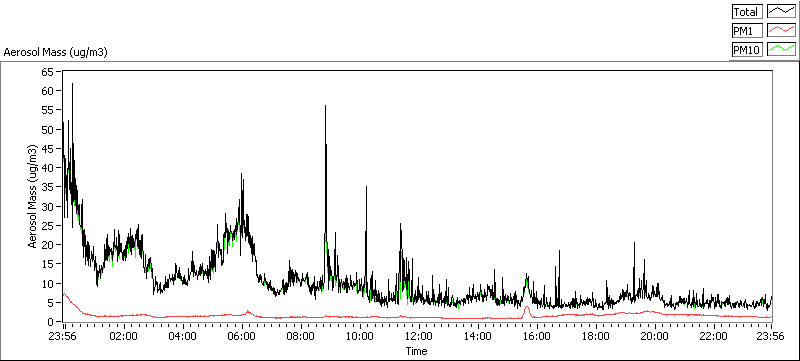Click the 06:00 time label

(x=242, y=337)
